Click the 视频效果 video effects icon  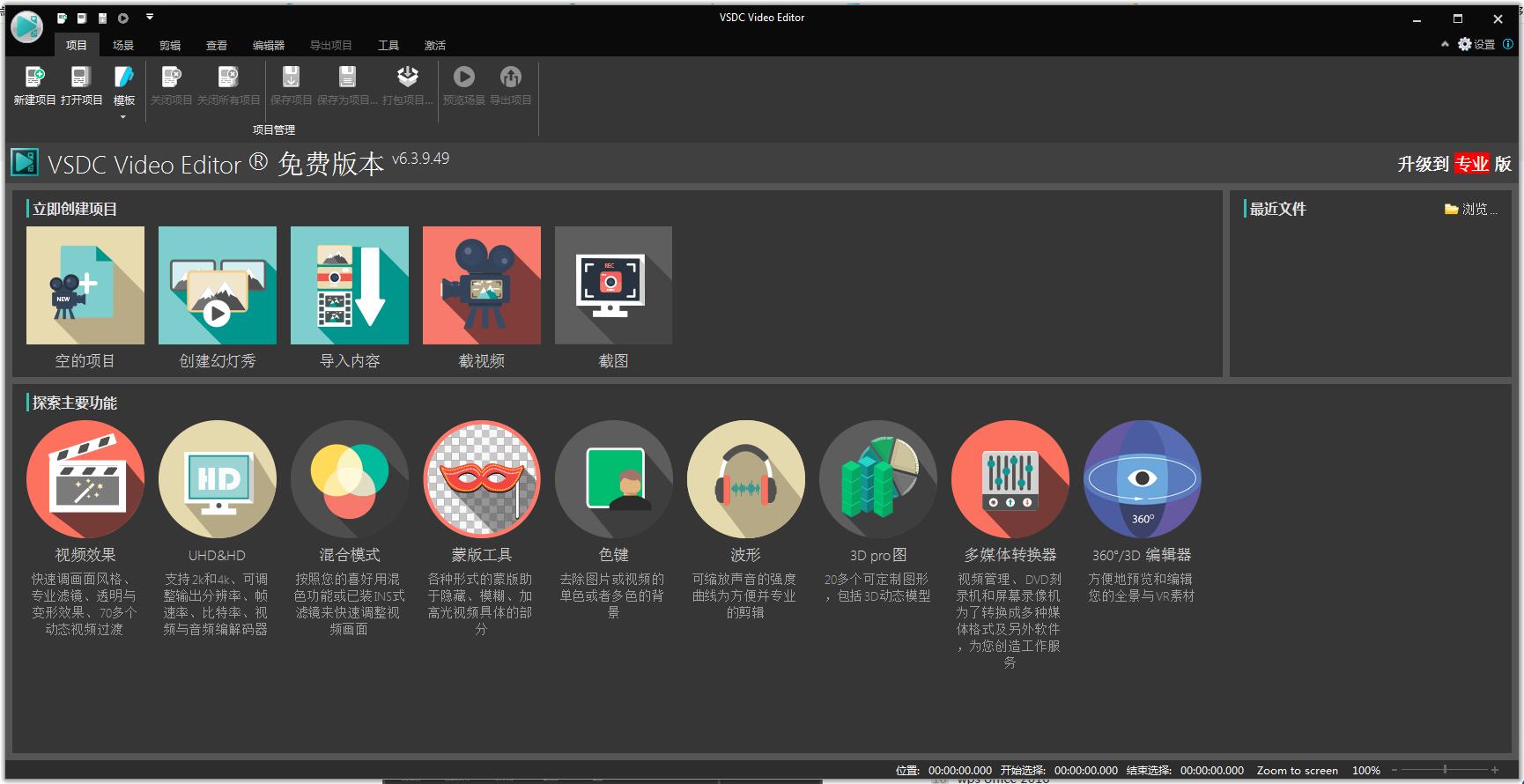[85, 479]
